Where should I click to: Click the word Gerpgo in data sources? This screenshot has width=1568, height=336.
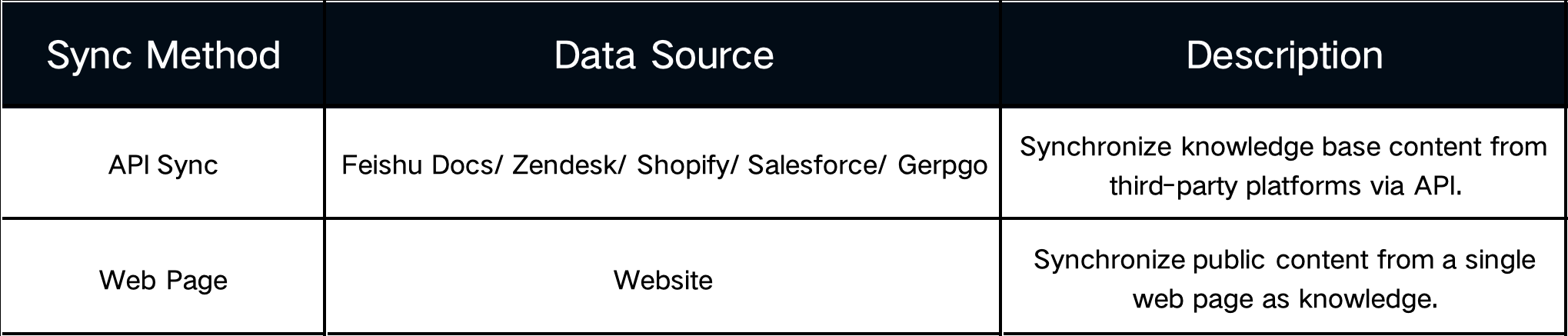(x=943, y=166)
